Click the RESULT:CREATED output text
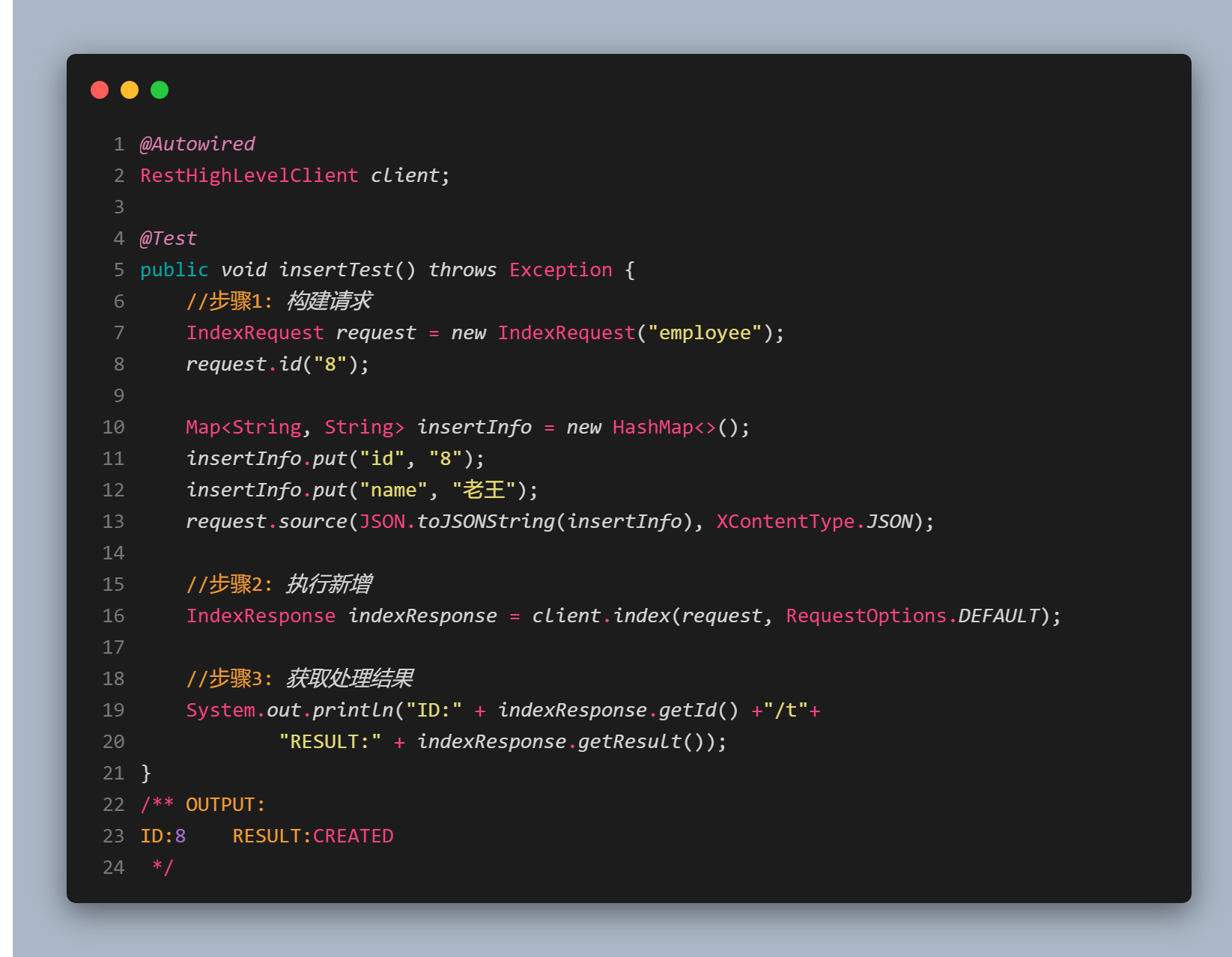Screen dimensions: 1232x957 click(x=313, y=836)
